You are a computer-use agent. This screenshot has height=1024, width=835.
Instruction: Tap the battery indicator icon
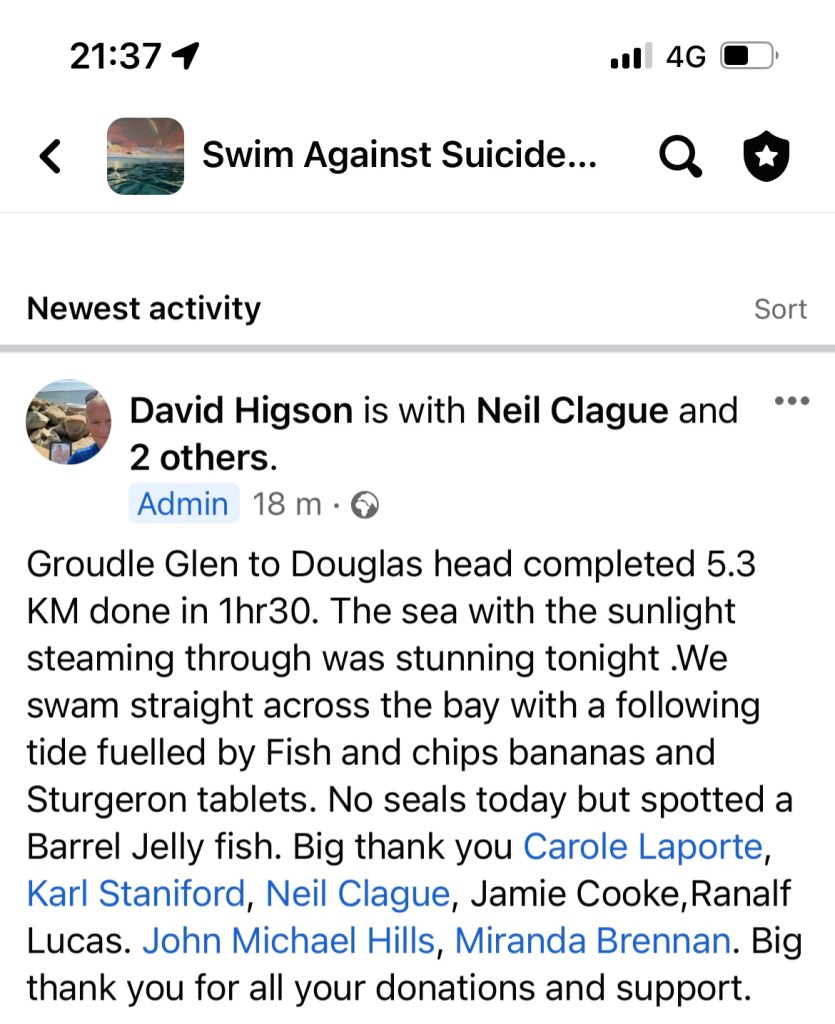click(750, 56)
